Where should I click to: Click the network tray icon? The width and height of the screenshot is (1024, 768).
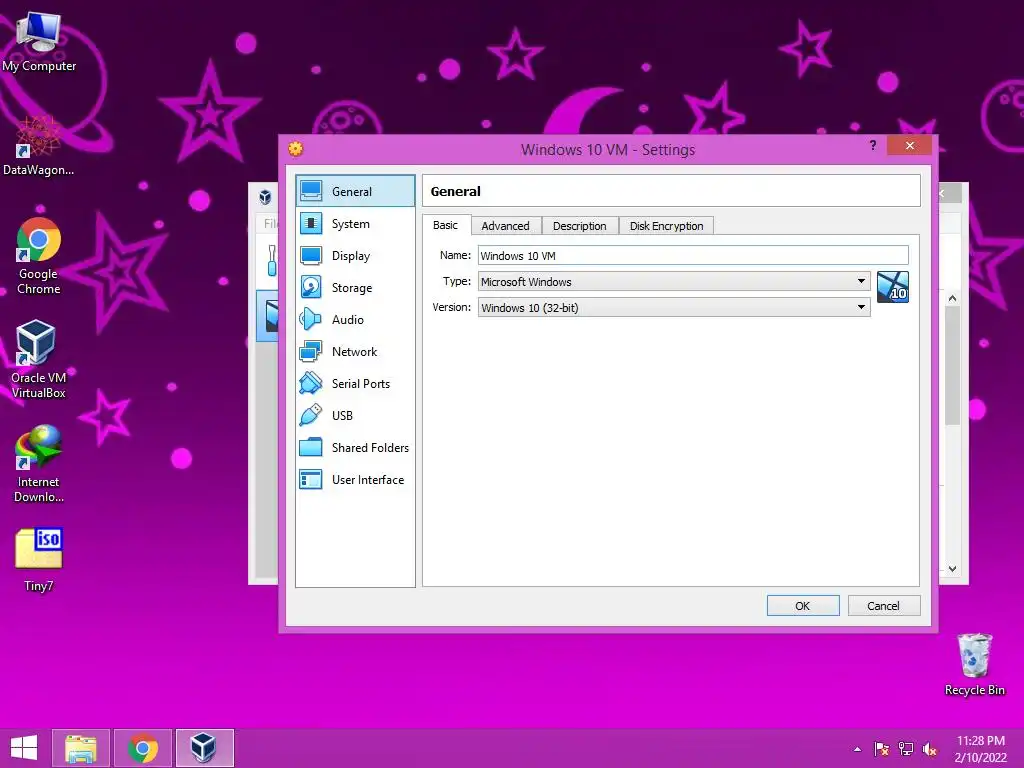pyautogui.click(x=906, y=750)
